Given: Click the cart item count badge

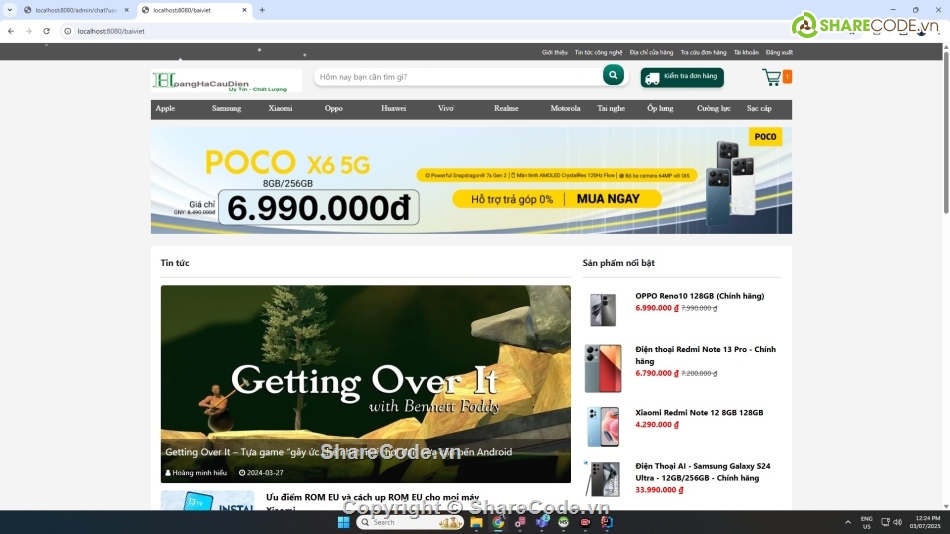Looking at the screenshot, I should pyautogui.click(x=787, y=77).
